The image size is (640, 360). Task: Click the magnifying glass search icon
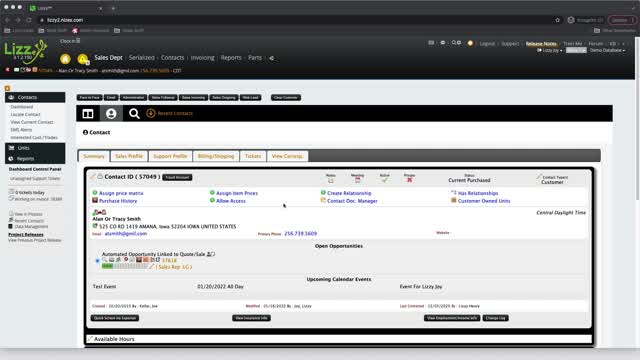(134, 113)
